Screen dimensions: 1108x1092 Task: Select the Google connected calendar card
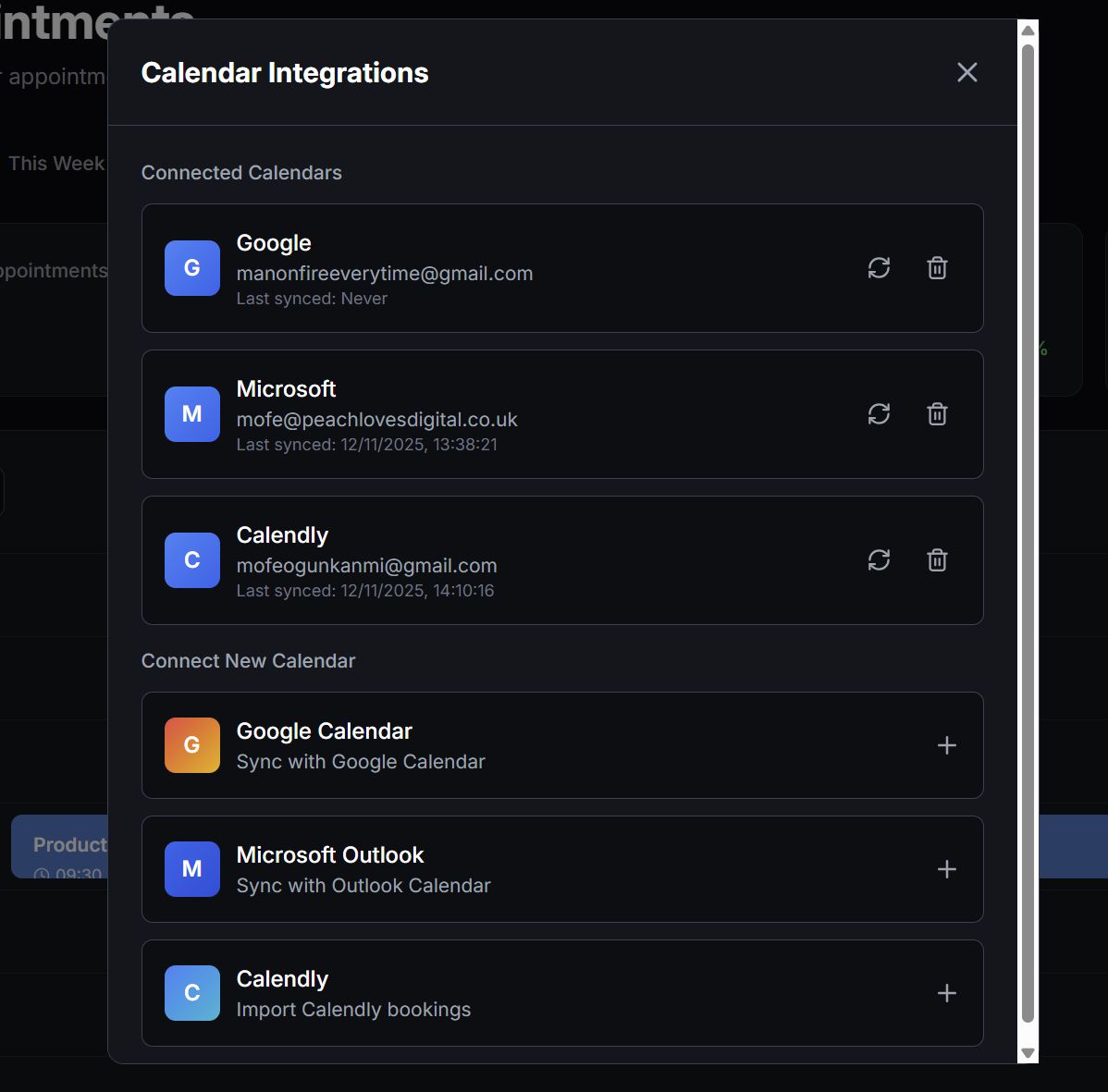pos(562,267)
